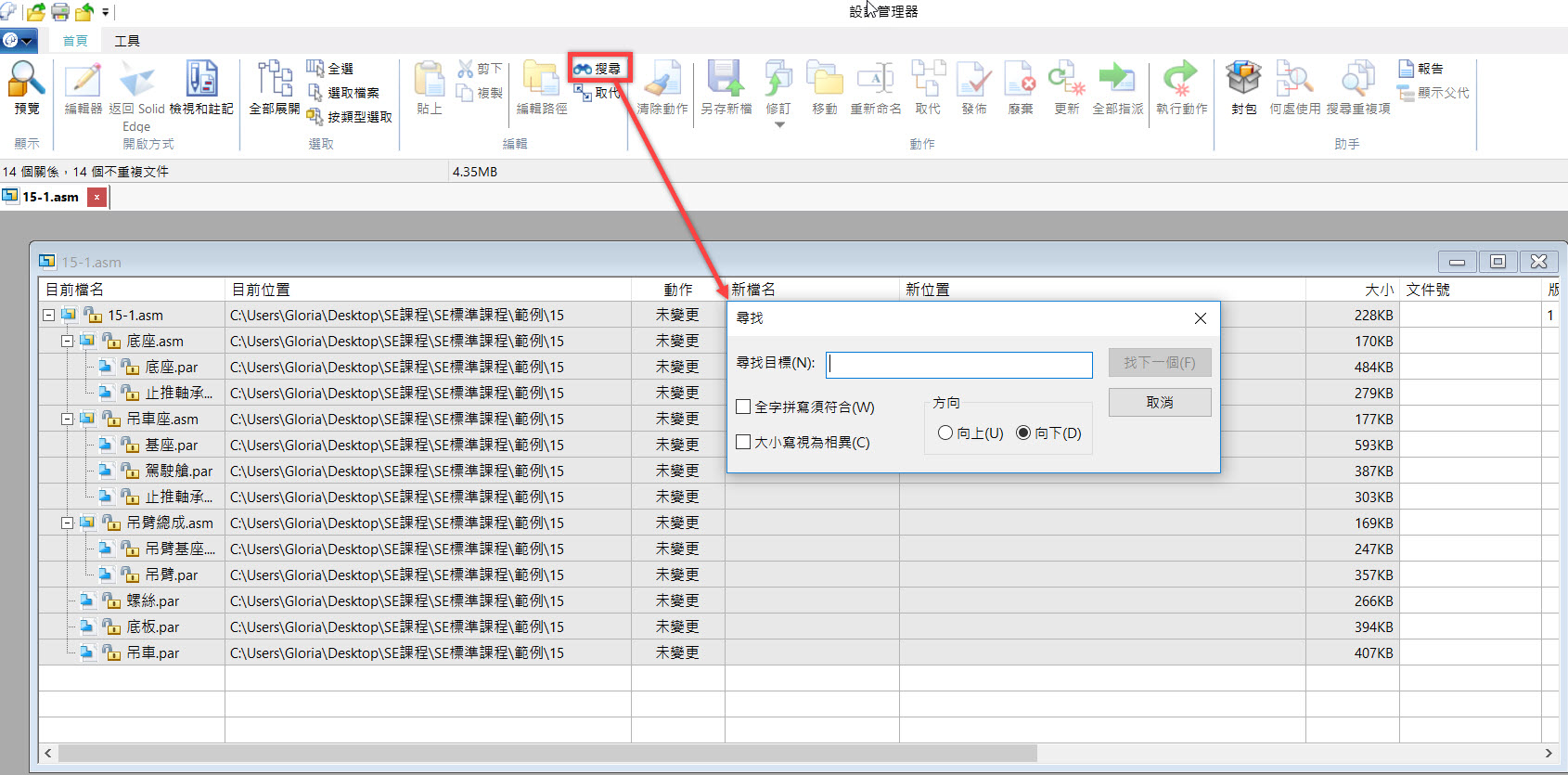This screenshot has height=775, width=1568.
Task: Click 搜尋 binoculars search tool
Action: pos(598,69)
